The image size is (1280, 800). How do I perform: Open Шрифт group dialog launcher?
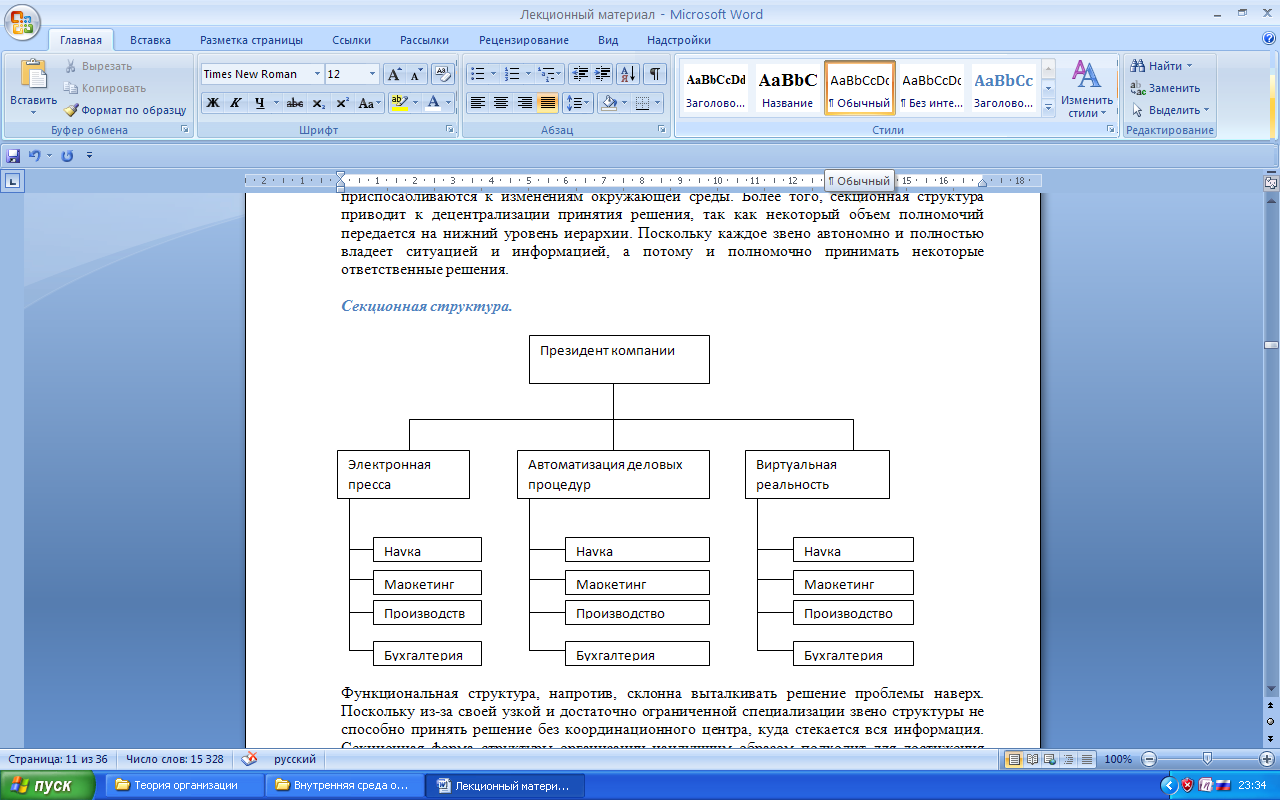click(449, 130)
